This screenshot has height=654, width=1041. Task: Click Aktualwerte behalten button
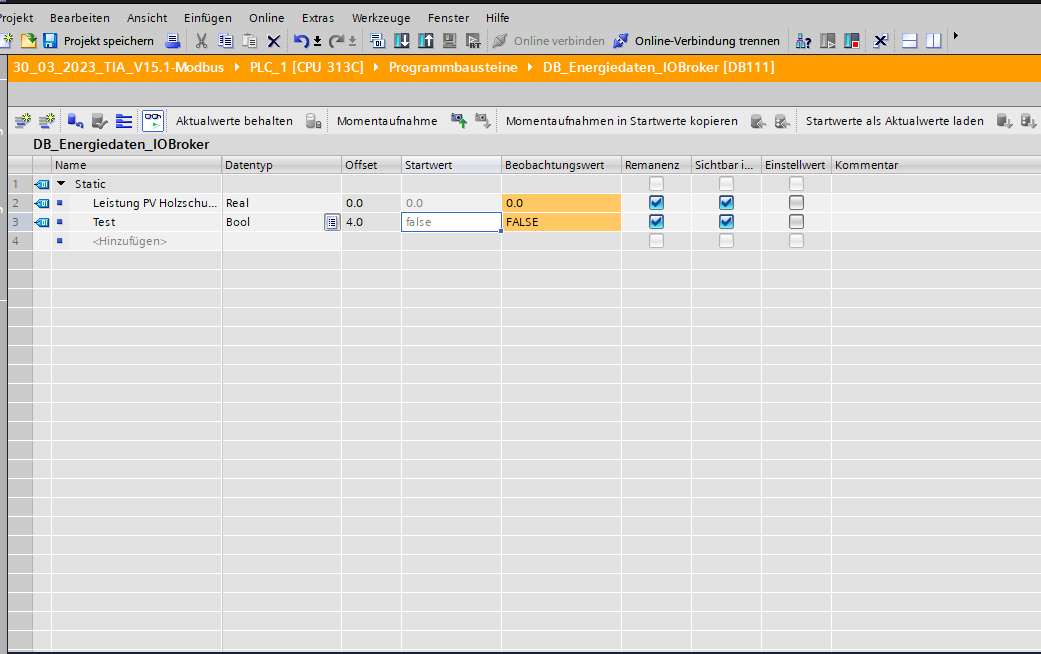(x=234, y=121)
